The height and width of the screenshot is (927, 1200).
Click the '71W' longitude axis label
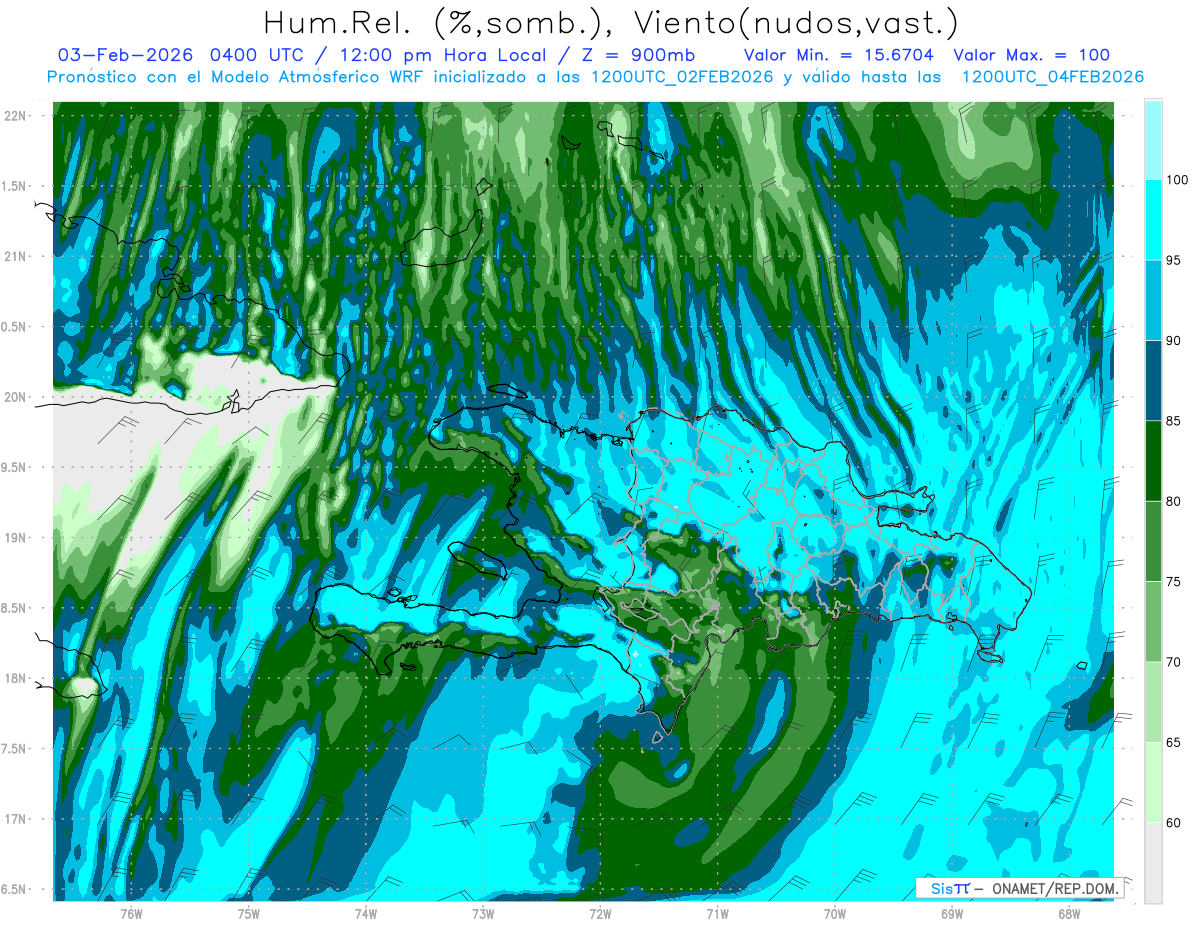click(x=717, y=913)
